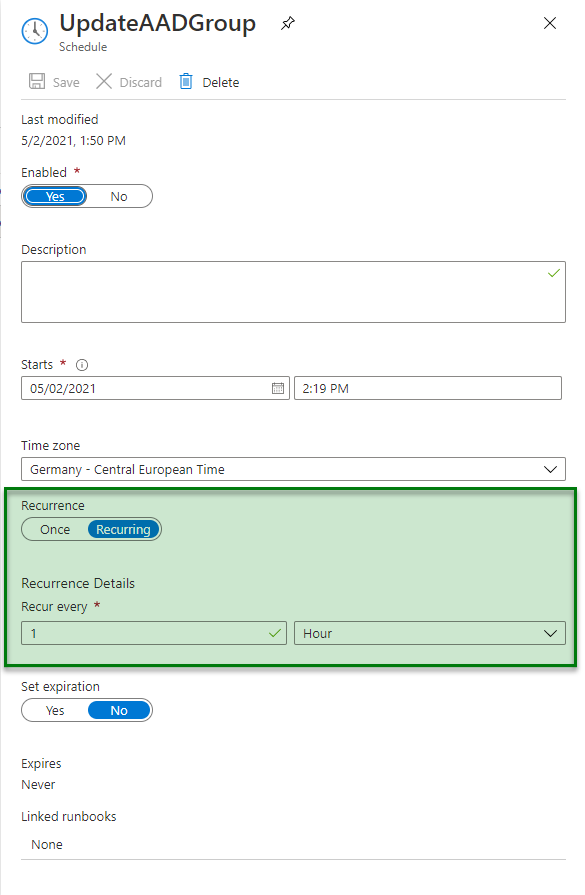
Task: Click the Recur every number field
Action: 154,633
